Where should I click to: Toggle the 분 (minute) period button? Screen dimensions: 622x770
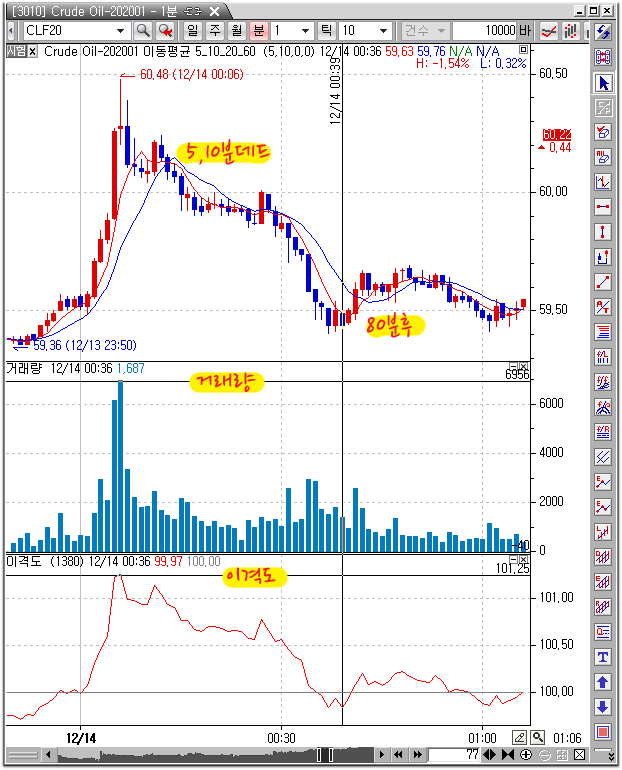[258, 31]
